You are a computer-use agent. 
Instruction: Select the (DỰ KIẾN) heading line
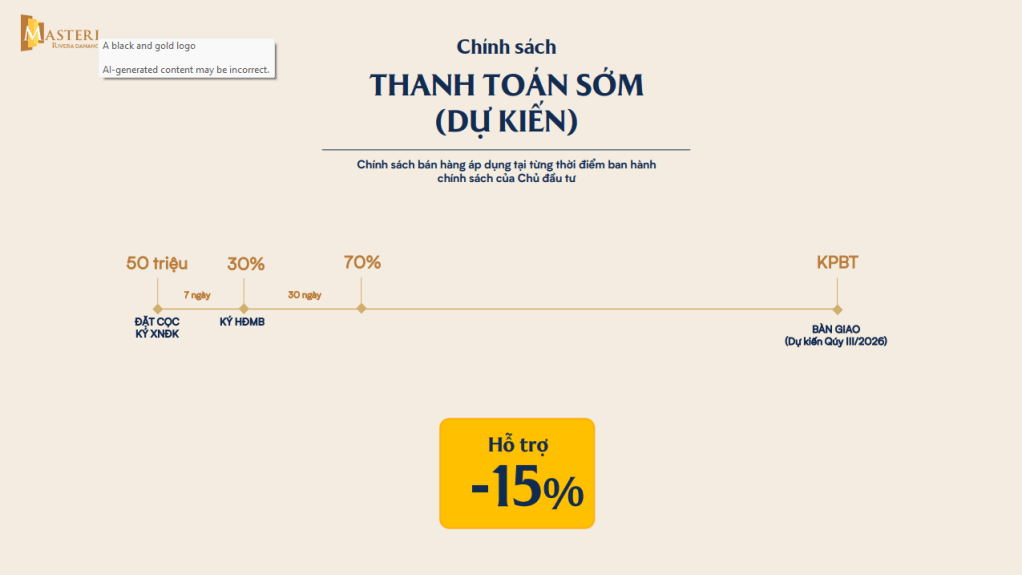(x=506, y=122)
